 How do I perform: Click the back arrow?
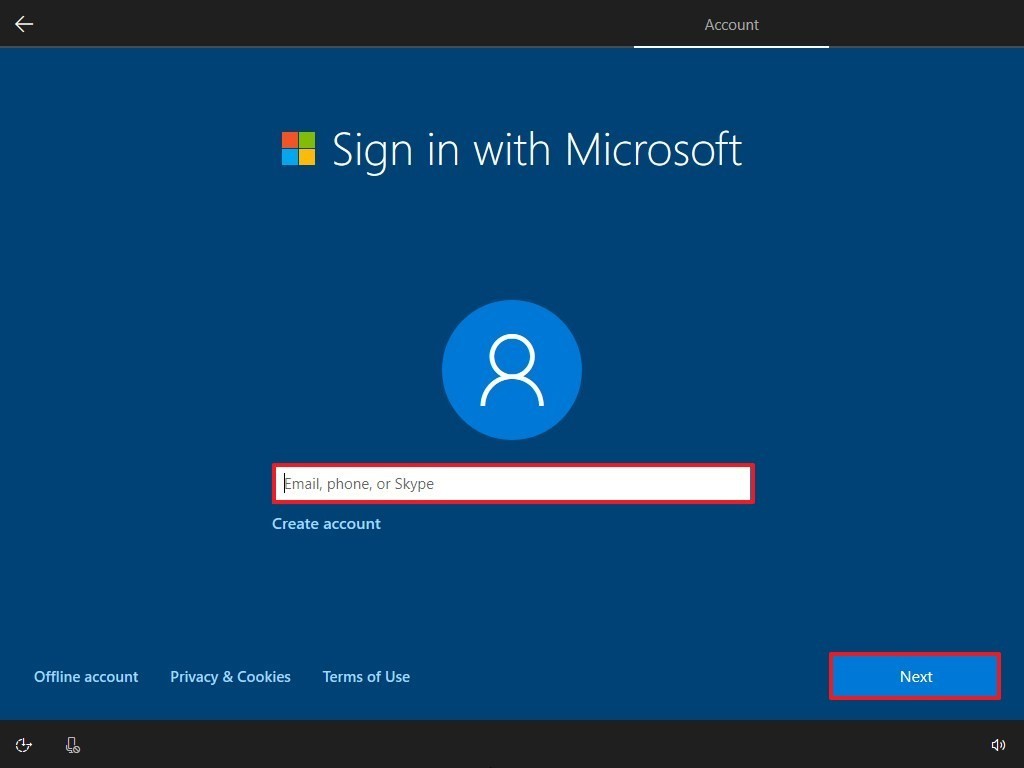23,23
